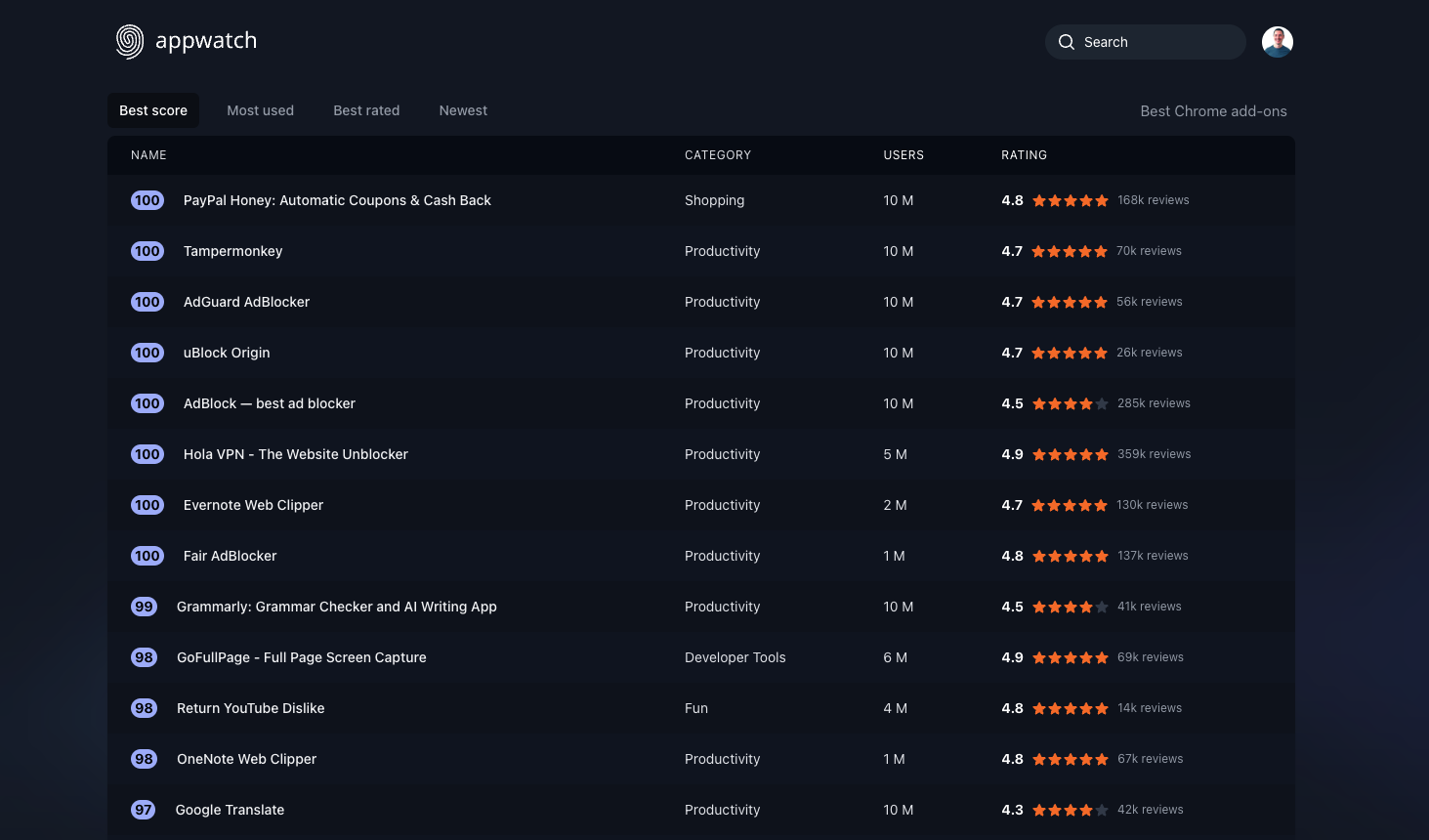The image size is (1429, 840).
Task: Click score badge 98 for GoFullPage
Action: 144,657
